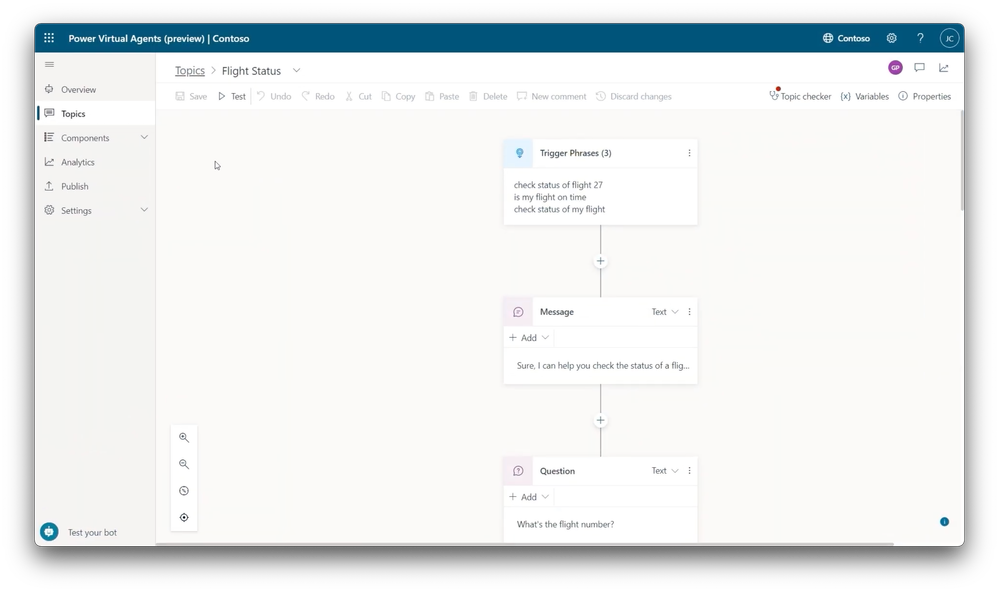Add node between Message and Question
Screen dimensions: 999x592
point(600,421)
